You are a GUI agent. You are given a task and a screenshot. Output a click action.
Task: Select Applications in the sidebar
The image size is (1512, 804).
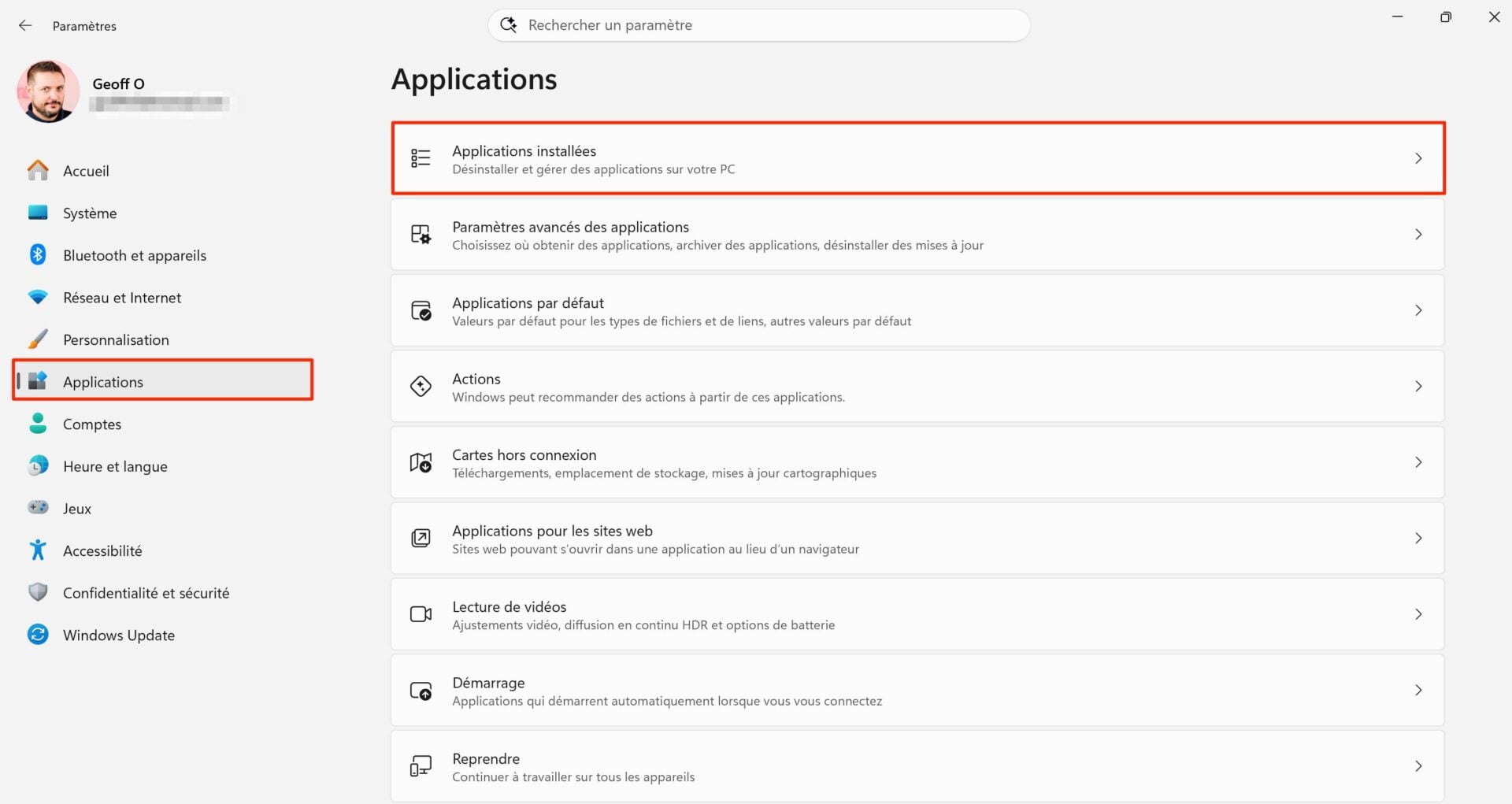102,381
